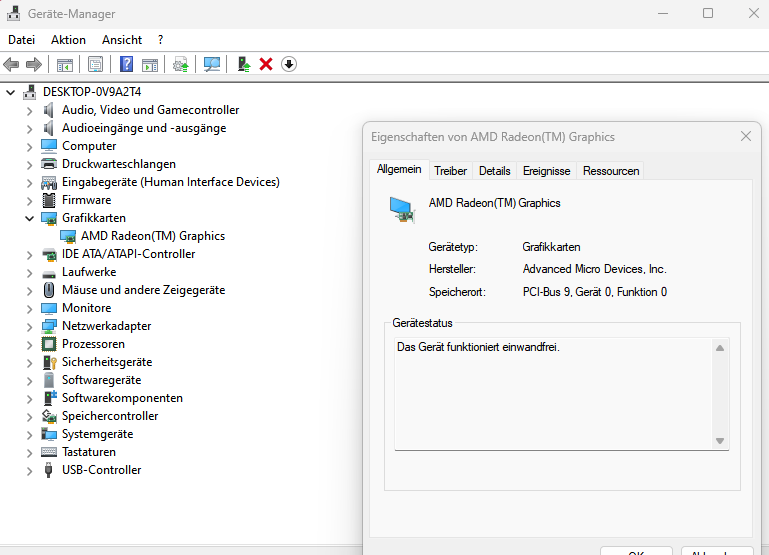Scan for hardware changes via monitor icon
769x555 pixels.
coord(212,64)
